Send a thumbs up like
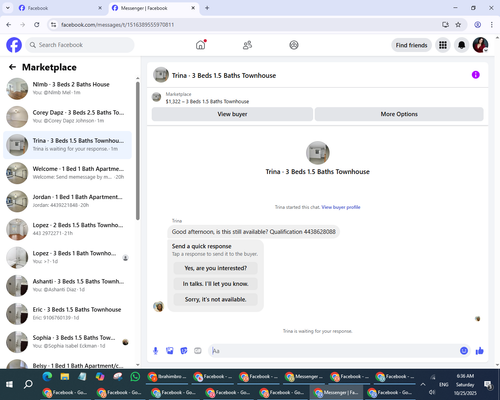The height and width of the screenshot is (400, 500). [x=479, y=351]
